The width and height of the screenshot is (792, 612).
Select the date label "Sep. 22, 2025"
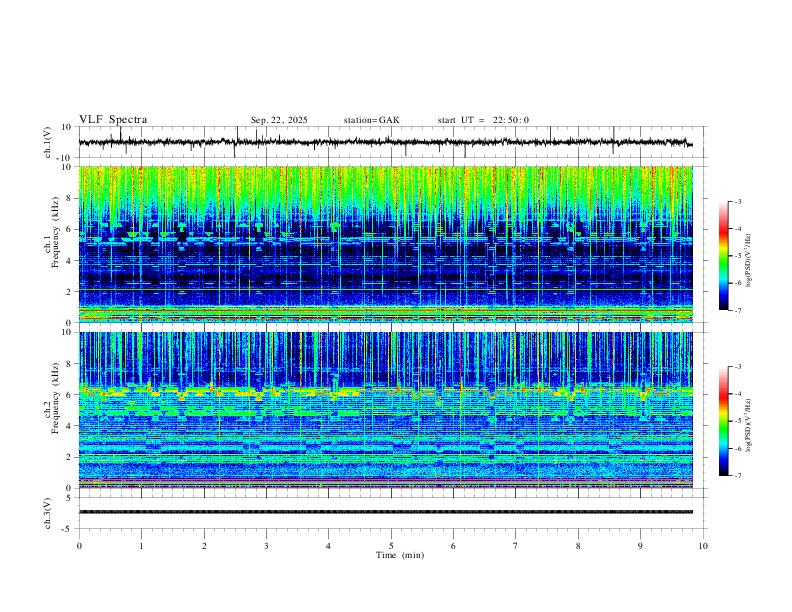click(279, 120)
